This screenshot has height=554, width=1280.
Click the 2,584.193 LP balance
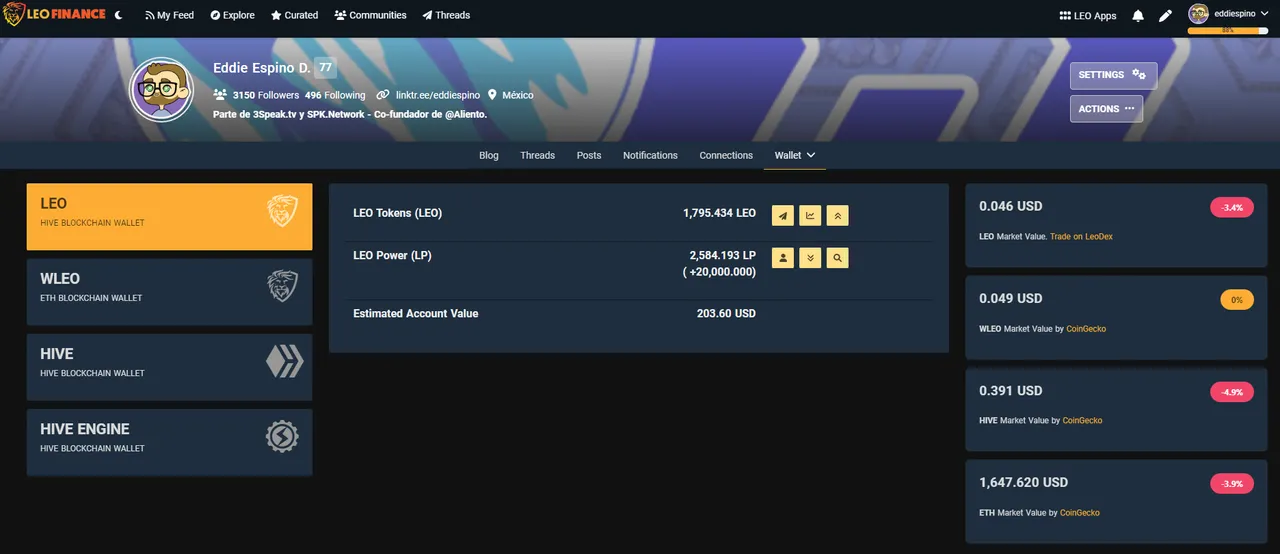722,256
